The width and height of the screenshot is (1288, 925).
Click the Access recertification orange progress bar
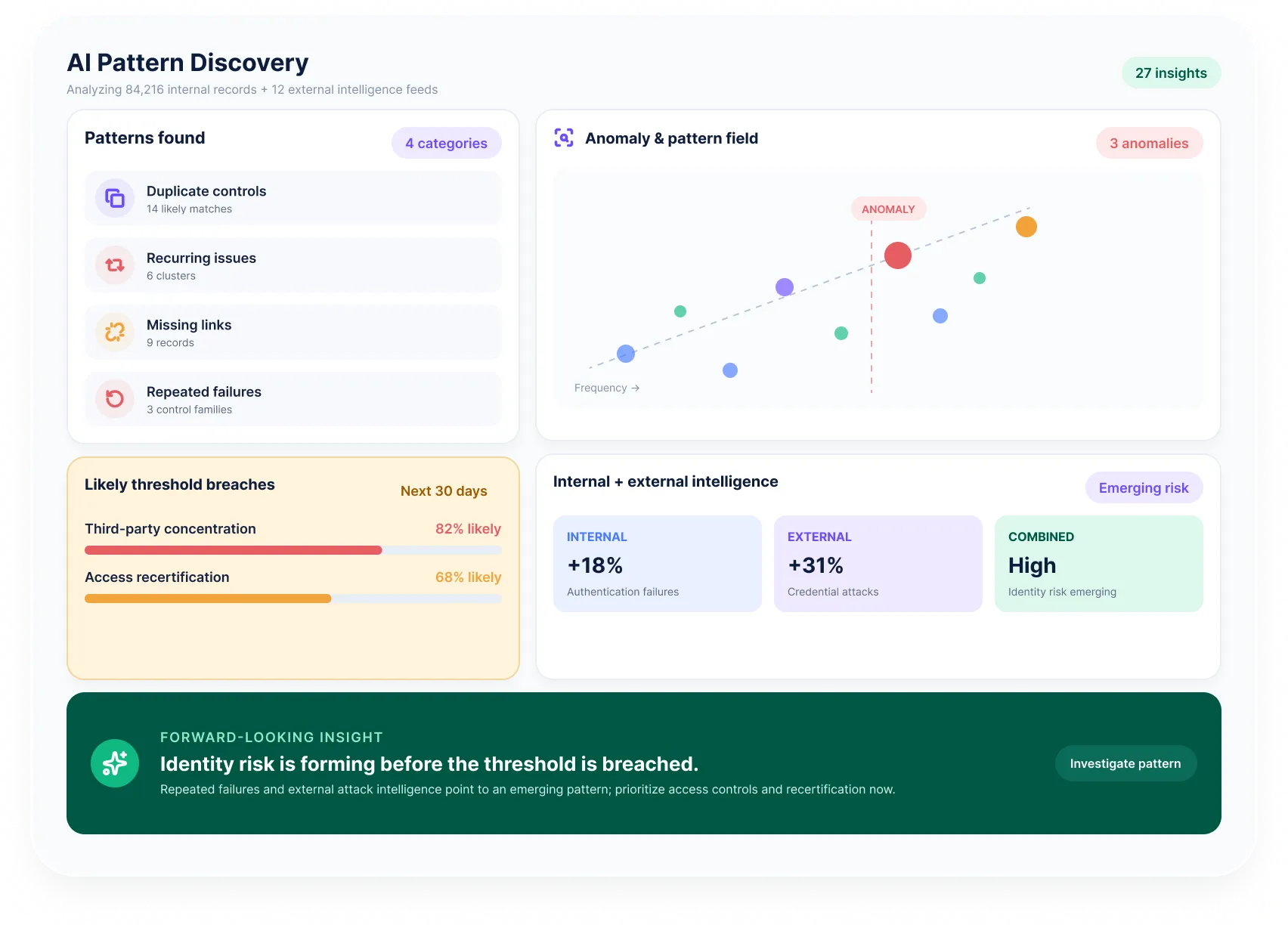tap(208, 599)
